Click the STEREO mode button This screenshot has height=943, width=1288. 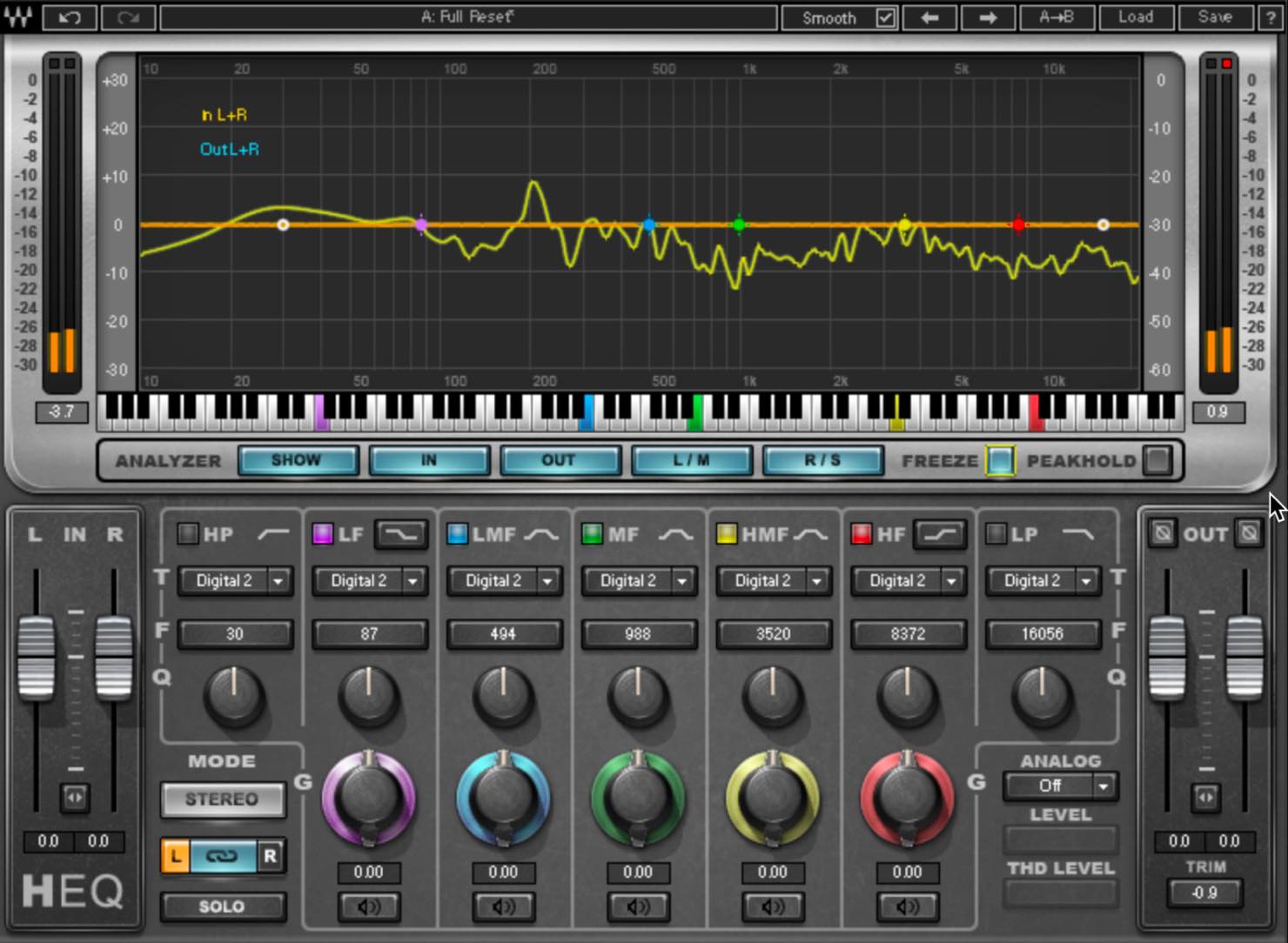[222, 799]
